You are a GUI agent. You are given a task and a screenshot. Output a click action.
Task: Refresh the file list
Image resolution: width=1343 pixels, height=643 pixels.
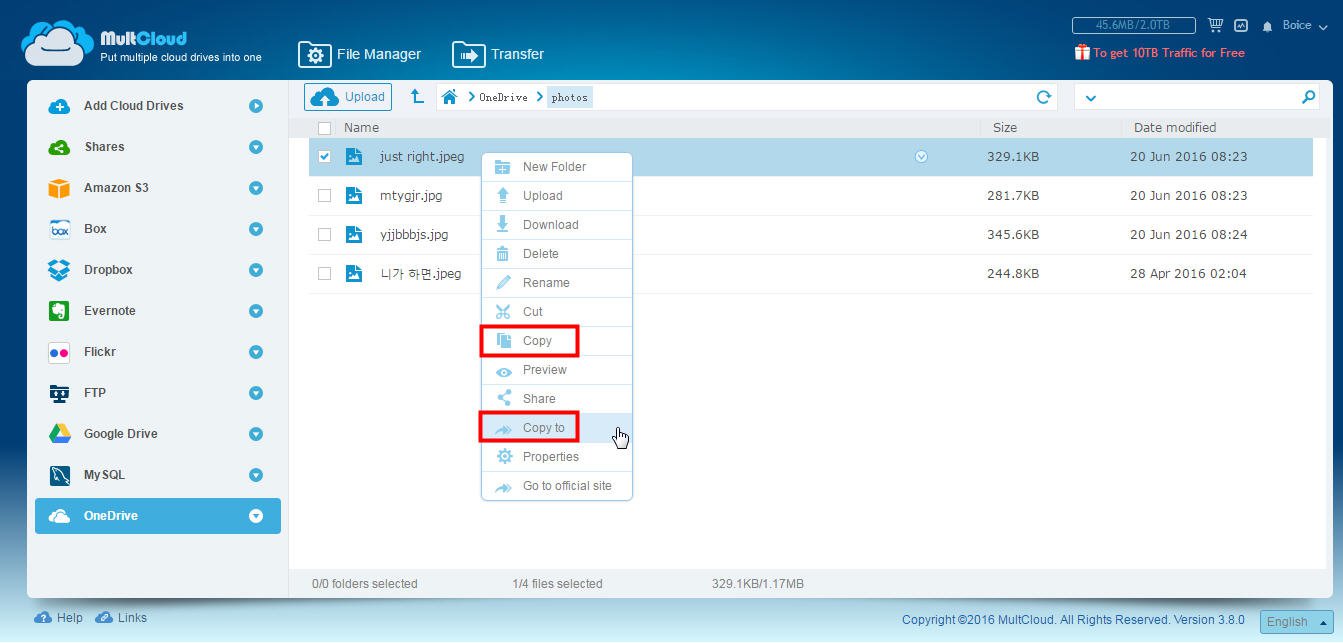[x=1044, y=97]
